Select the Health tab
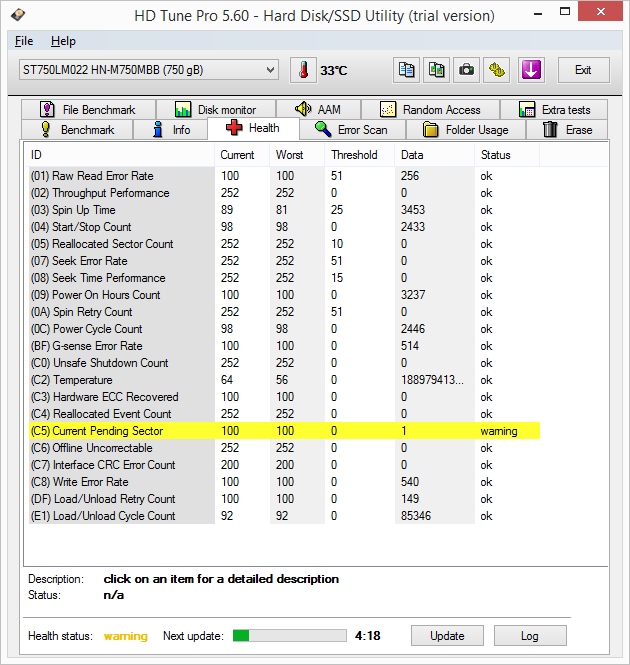The image size is (630, 665). [x=253, y=128]
